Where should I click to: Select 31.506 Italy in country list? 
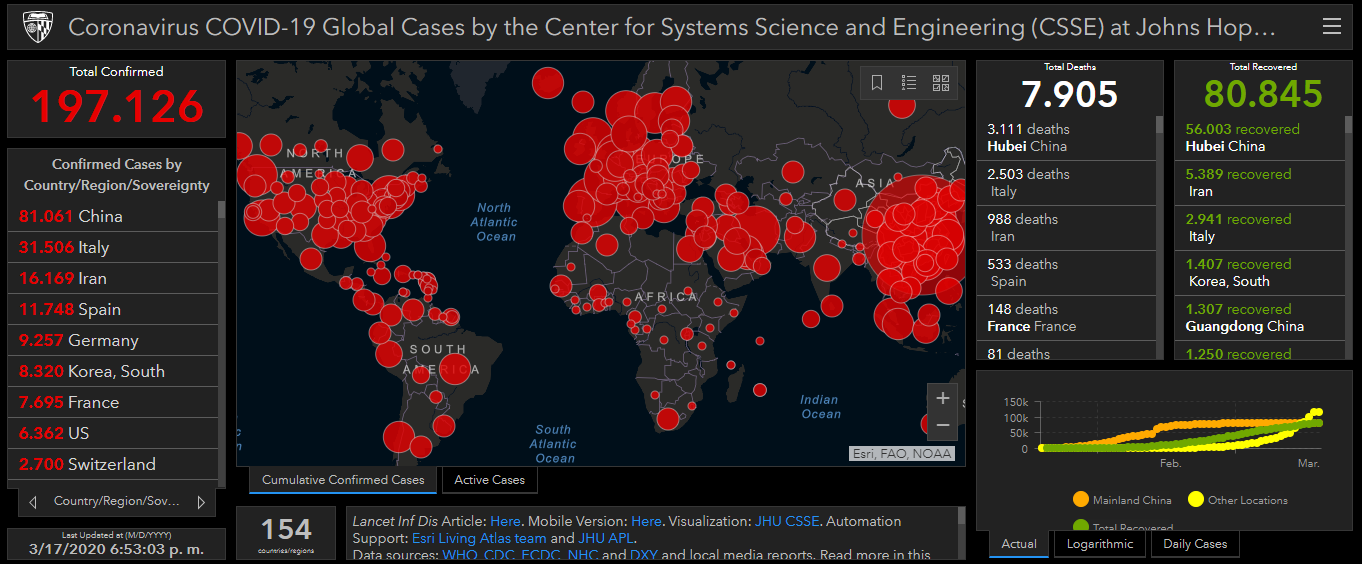pos(113,247)
